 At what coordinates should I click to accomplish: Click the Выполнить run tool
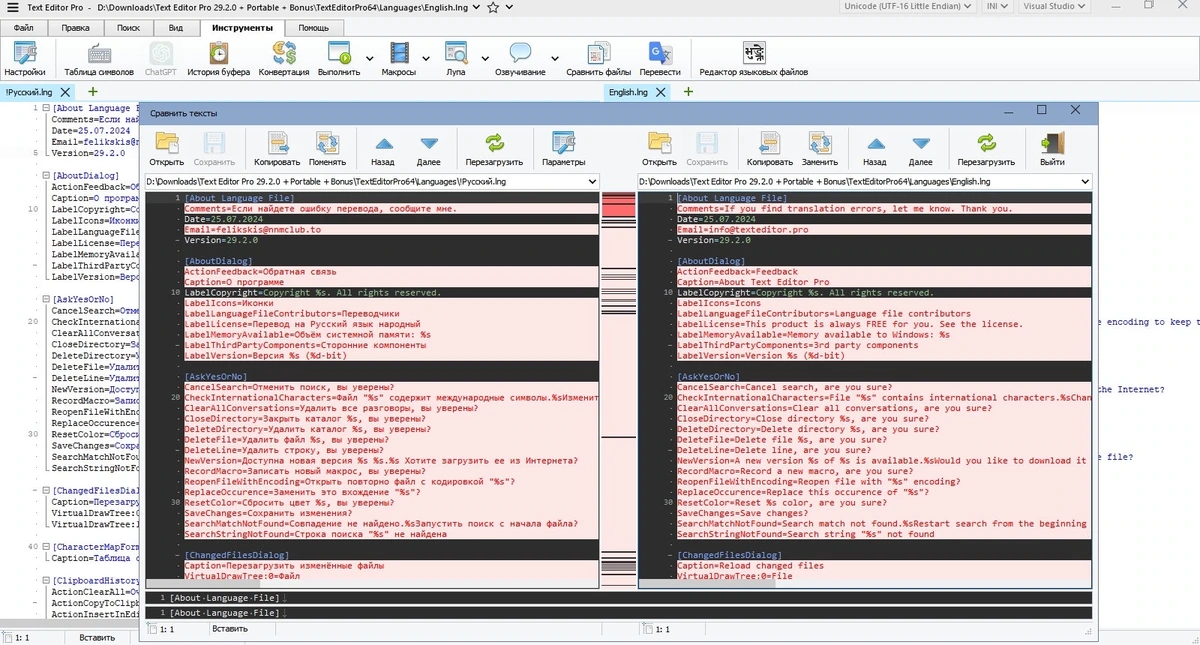point(339,59)
